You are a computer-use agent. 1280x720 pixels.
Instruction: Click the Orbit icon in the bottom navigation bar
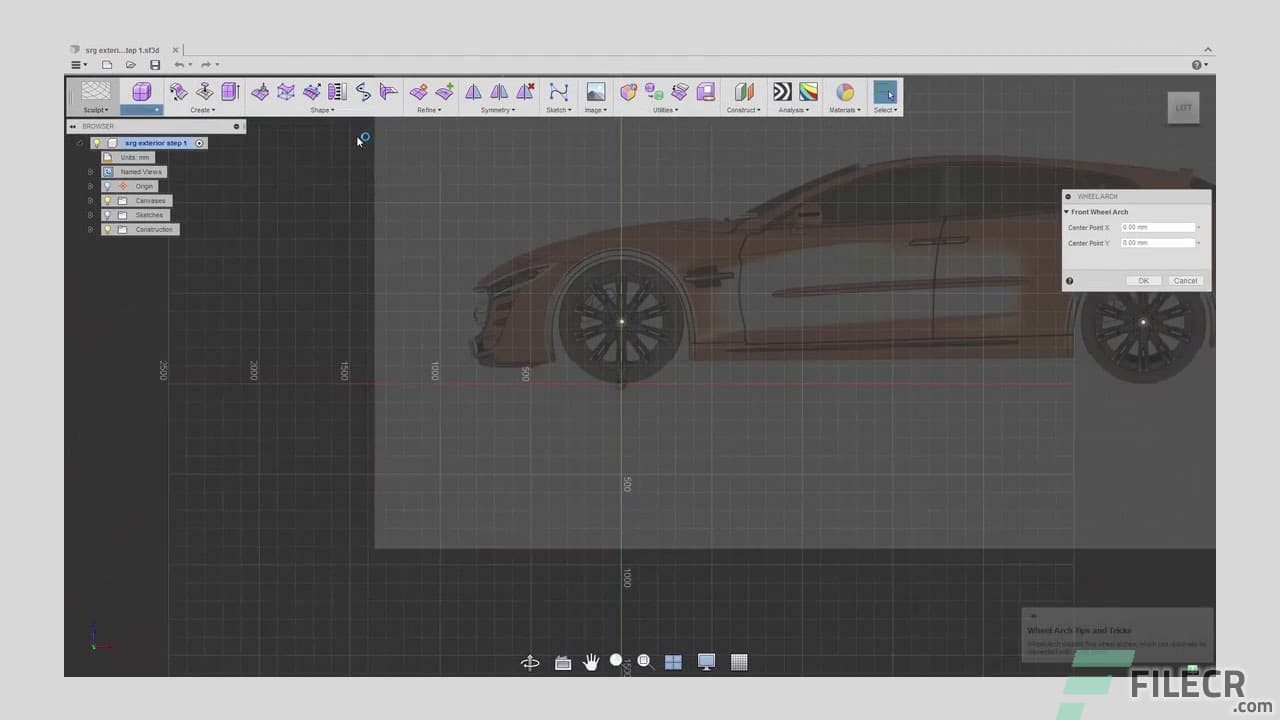point(530,661)
